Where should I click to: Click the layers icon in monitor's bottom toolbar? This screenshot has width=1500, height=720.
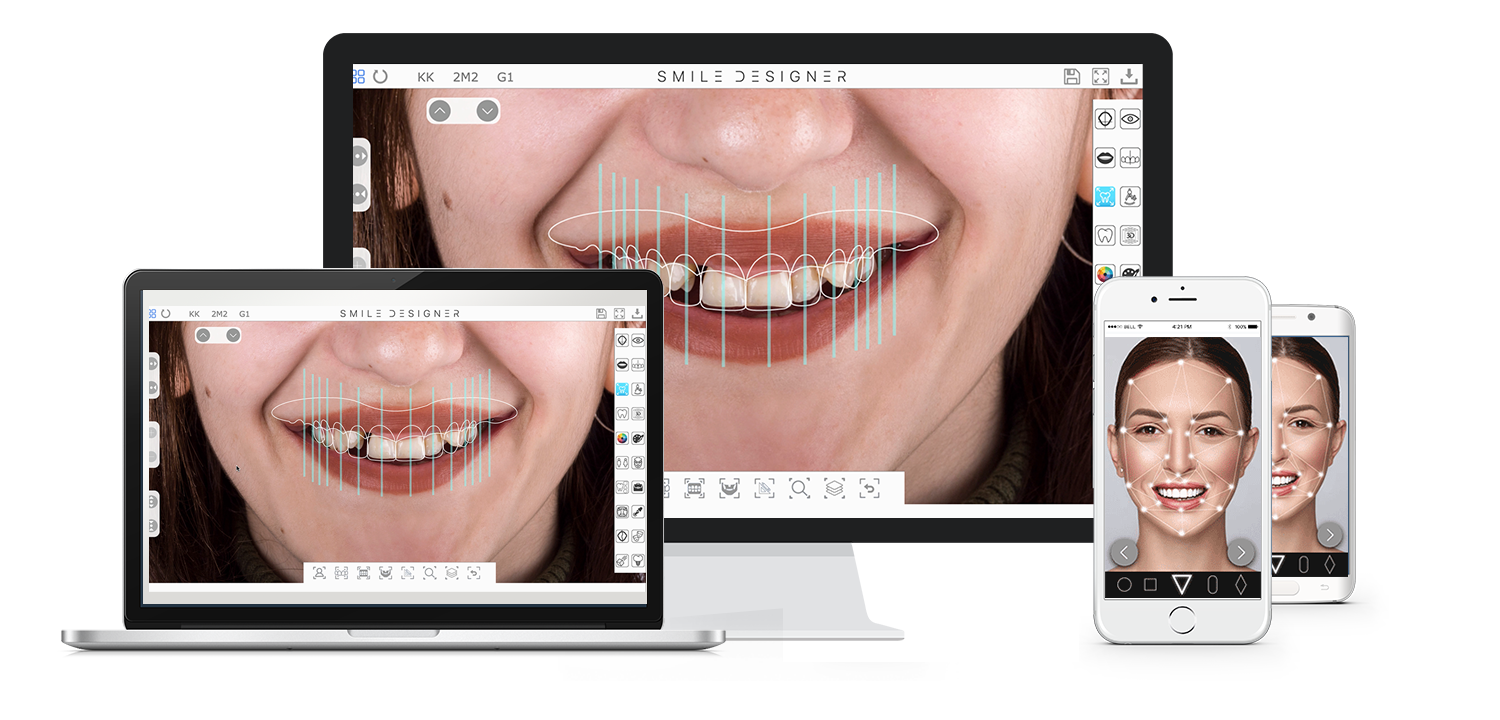pos(835,488)
